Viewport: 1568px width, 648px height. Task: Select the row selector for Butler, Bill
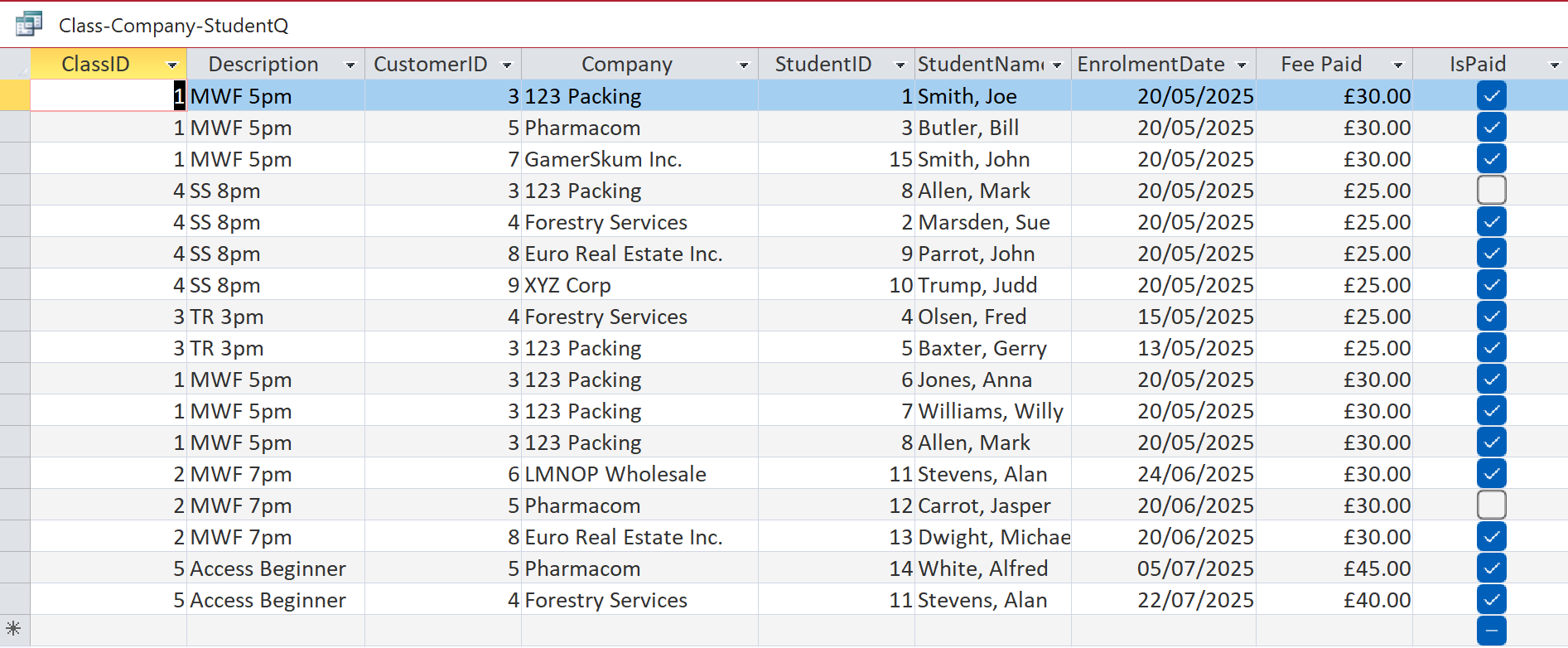15,128
